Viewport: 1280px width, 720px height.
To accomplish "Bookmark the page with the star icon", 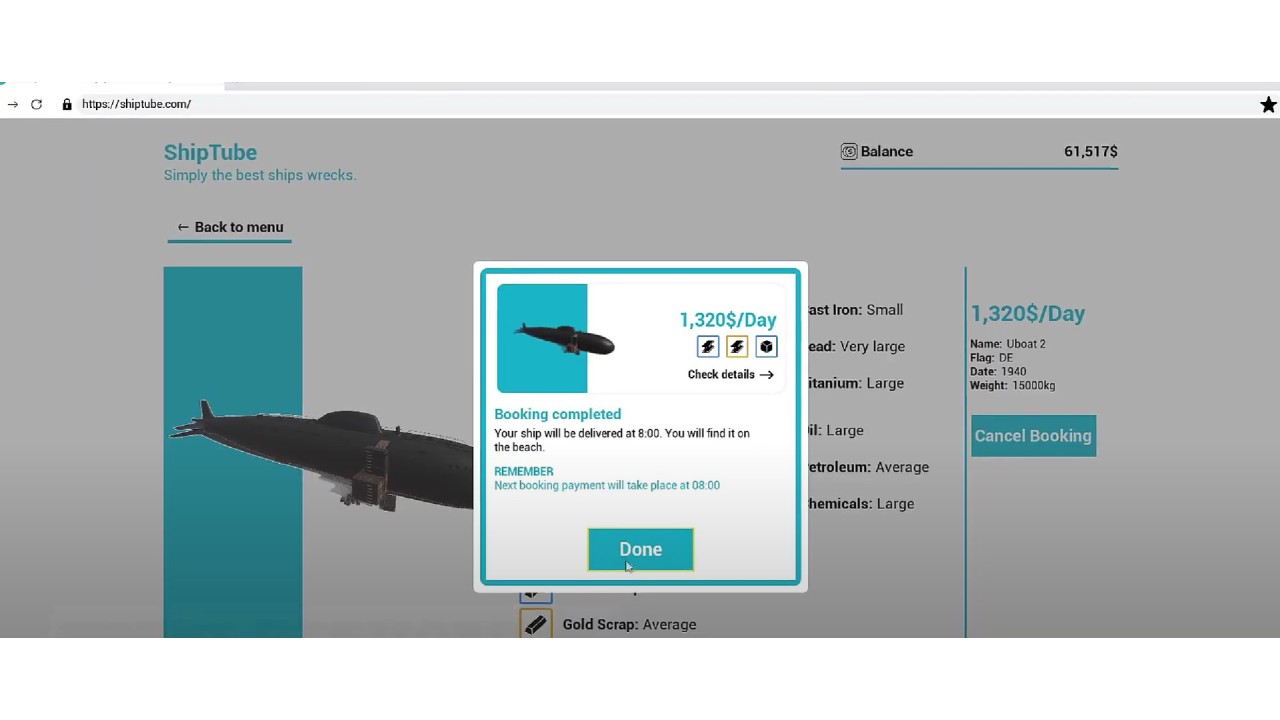I will click(x=1268, y=104).
